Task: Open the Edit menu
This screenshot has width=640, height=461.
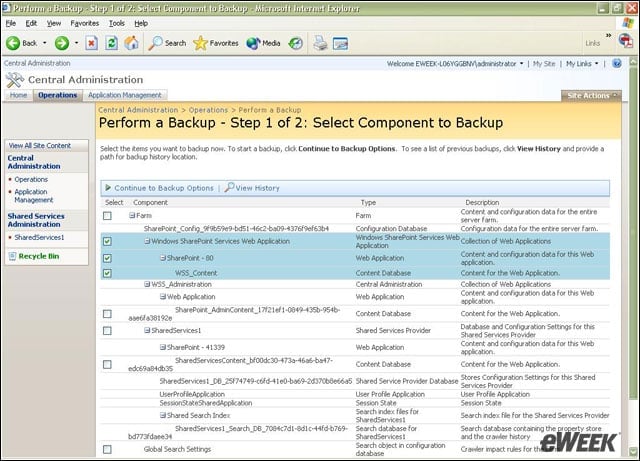Action: 31,23
